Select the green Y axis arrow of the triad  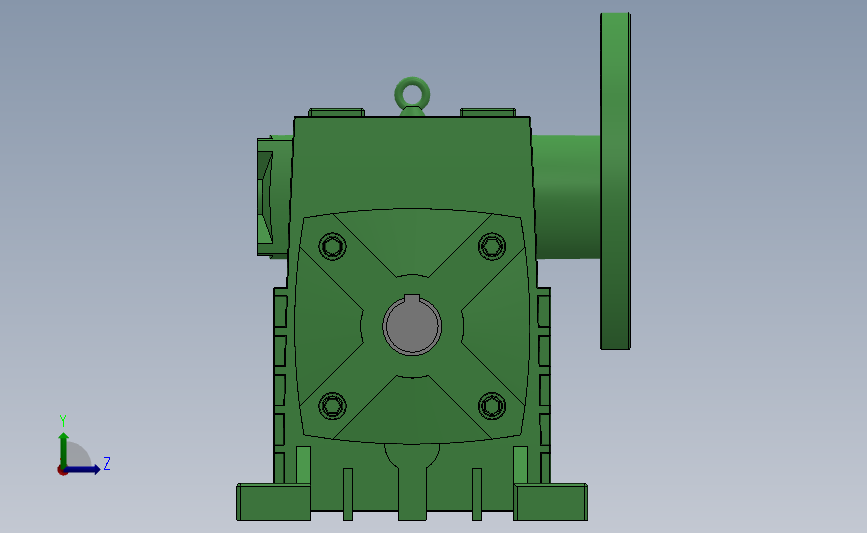click(x=64, y=451)
